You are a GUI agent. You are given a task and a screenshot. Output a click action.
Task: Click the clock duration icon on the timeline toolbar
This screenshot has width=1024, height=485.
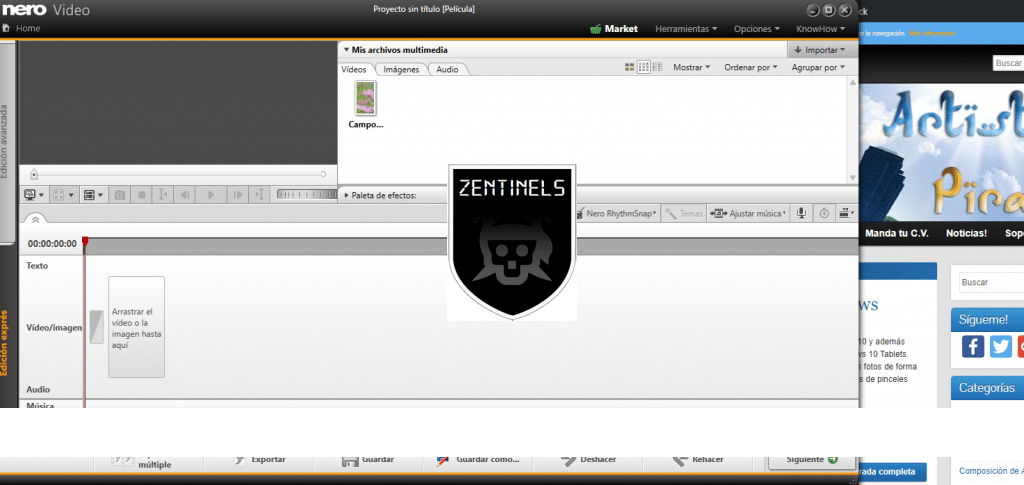(824, 213)
